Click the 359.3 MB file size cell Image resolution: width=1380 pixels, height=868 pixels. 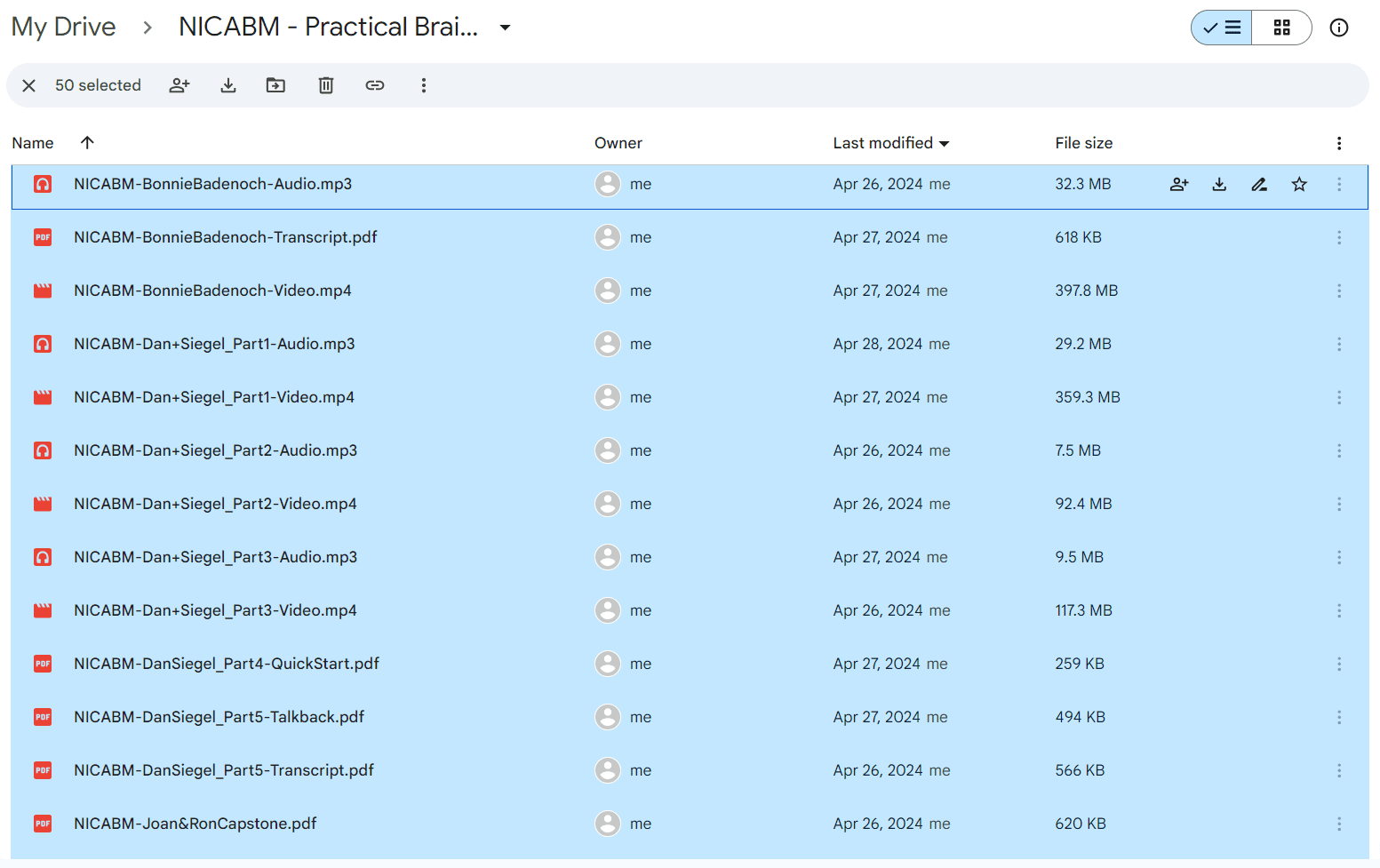(1088, 397)
